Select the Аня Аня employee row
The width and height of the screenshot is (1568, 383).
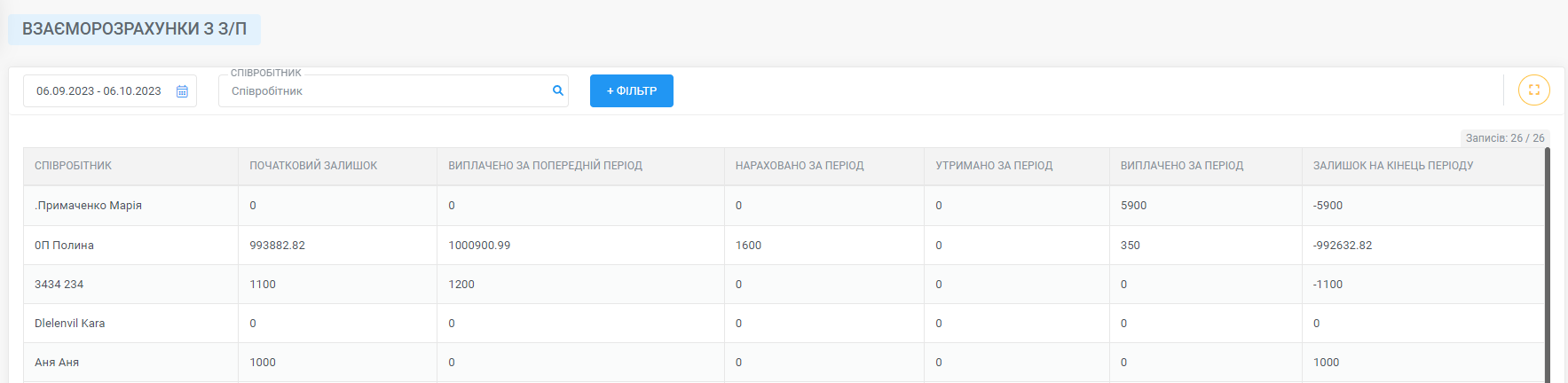(x=784, y=363)
